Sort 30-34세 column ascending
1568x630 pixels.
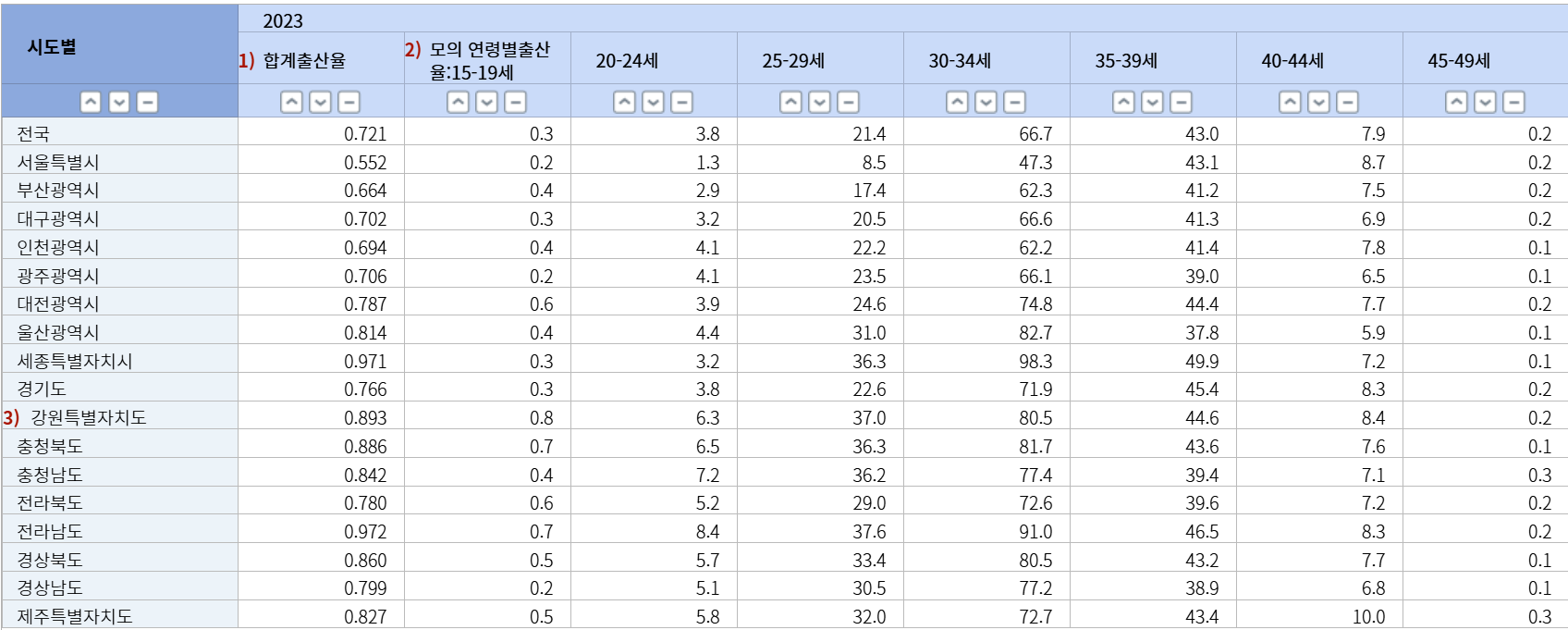(x=958, y=102)
